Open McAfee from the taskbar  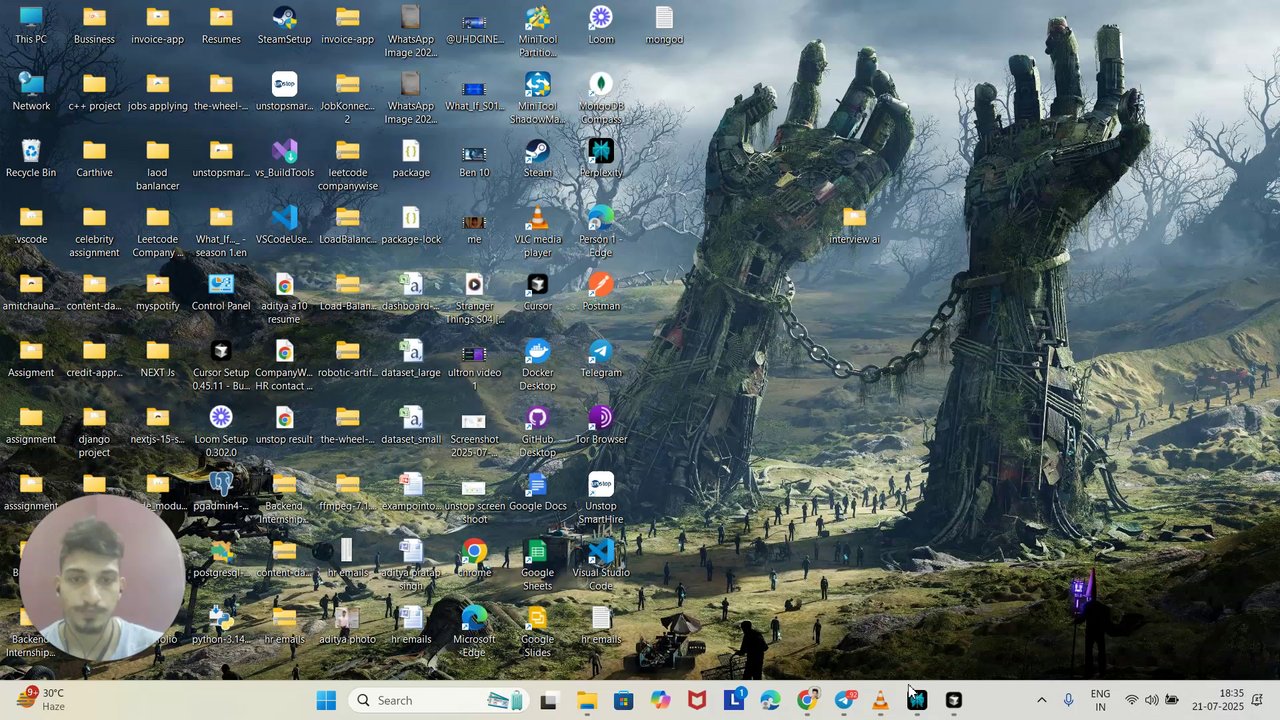pos(697,700)
